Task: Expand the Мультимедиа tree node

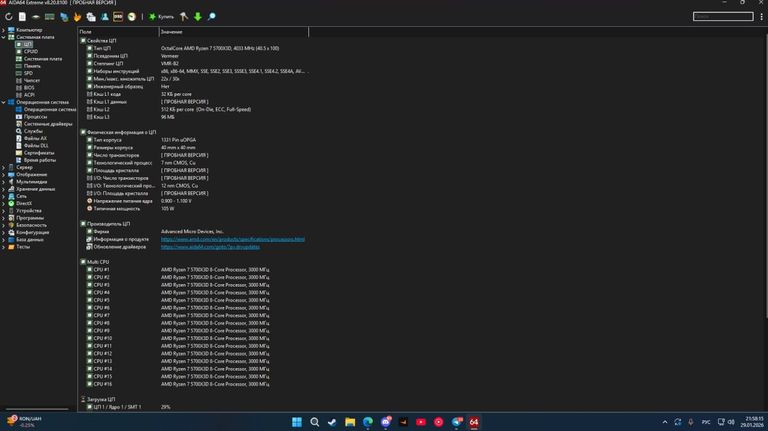Action: tap(4, 182)
